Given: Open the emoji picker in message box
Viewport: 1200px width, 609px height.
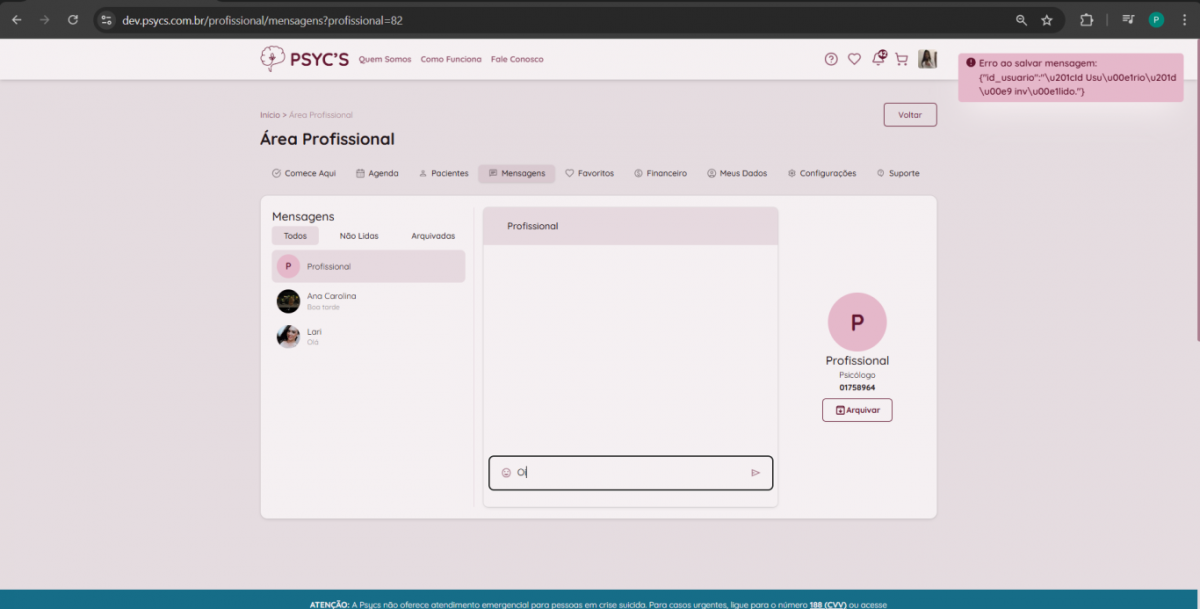Looking at the screenshot, I should [506, 473].
